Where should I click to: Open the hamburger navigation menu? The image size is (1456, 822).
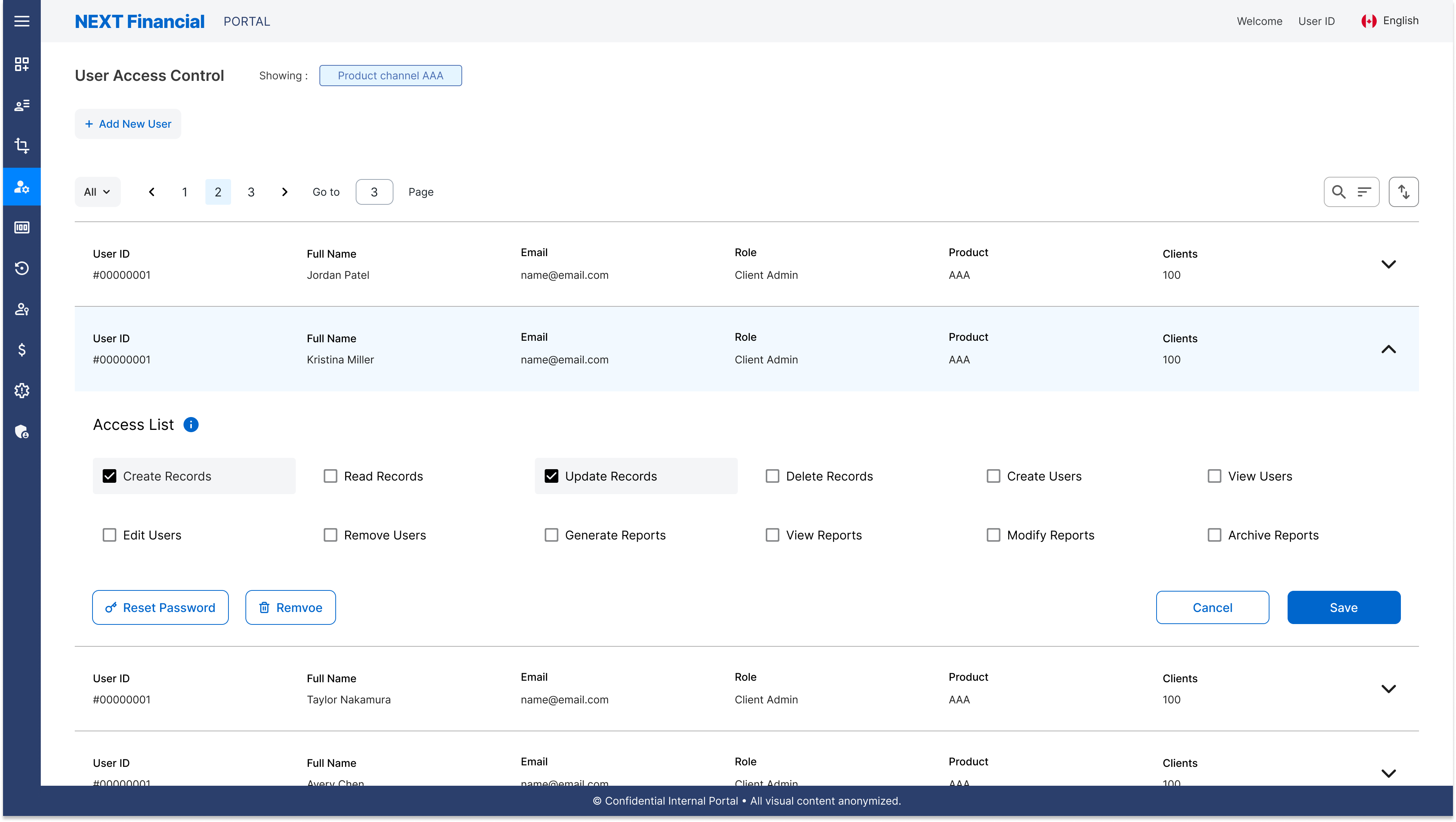pos(22,21)
